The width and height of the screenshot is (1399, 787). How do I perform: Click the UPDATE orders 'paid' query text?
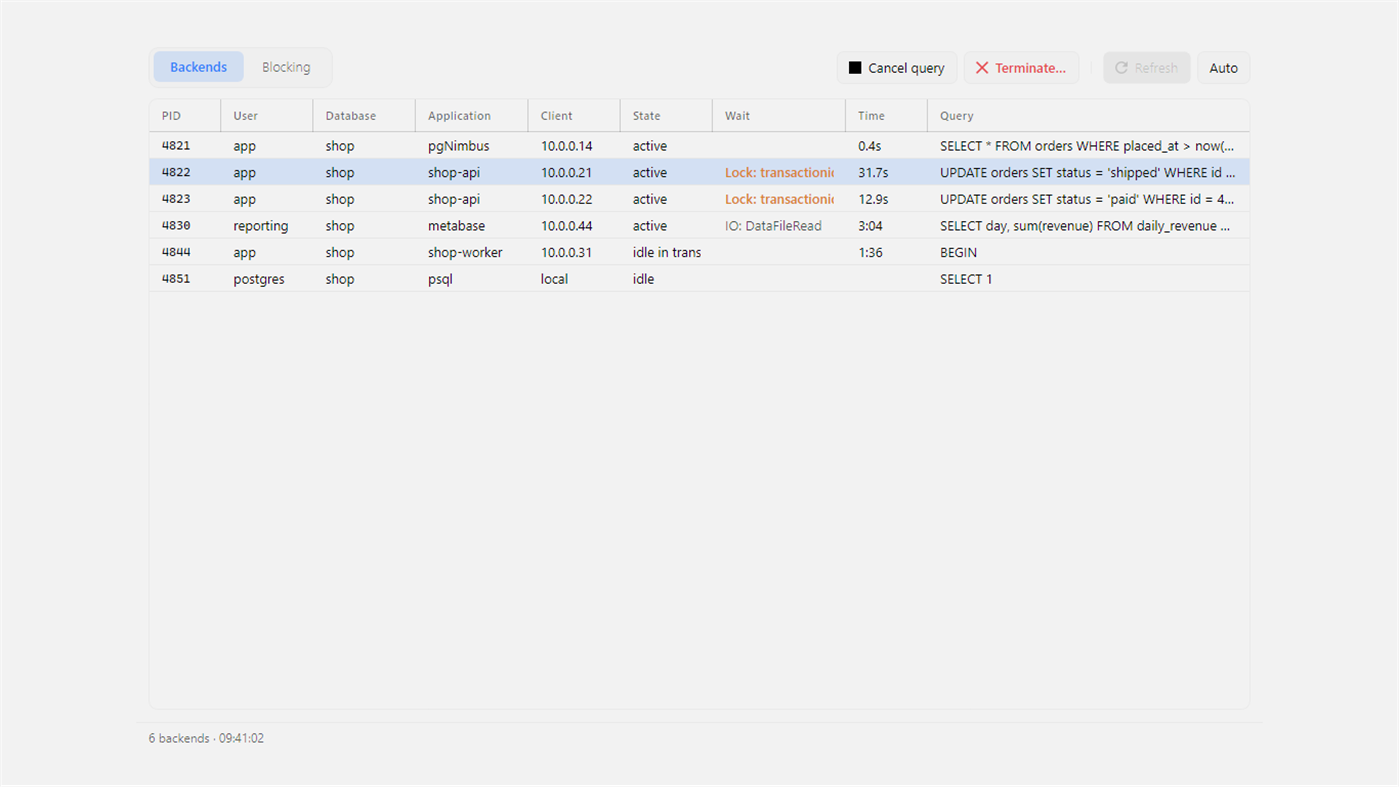coord(1088,199)
